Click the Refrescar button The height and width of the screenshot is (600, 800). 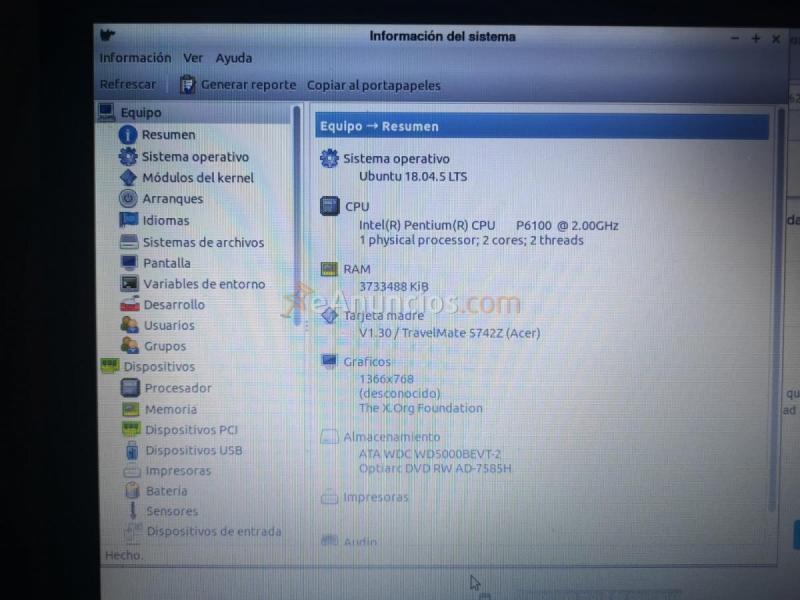(127, 83)
